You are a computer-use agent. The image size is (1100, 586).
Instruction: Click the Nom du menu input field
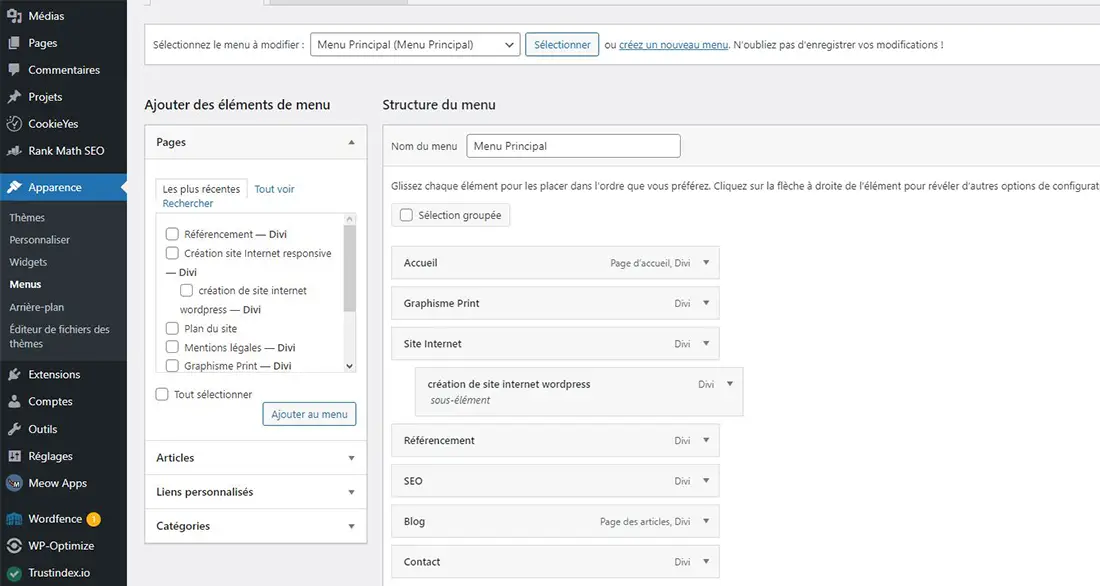[573, 146]
